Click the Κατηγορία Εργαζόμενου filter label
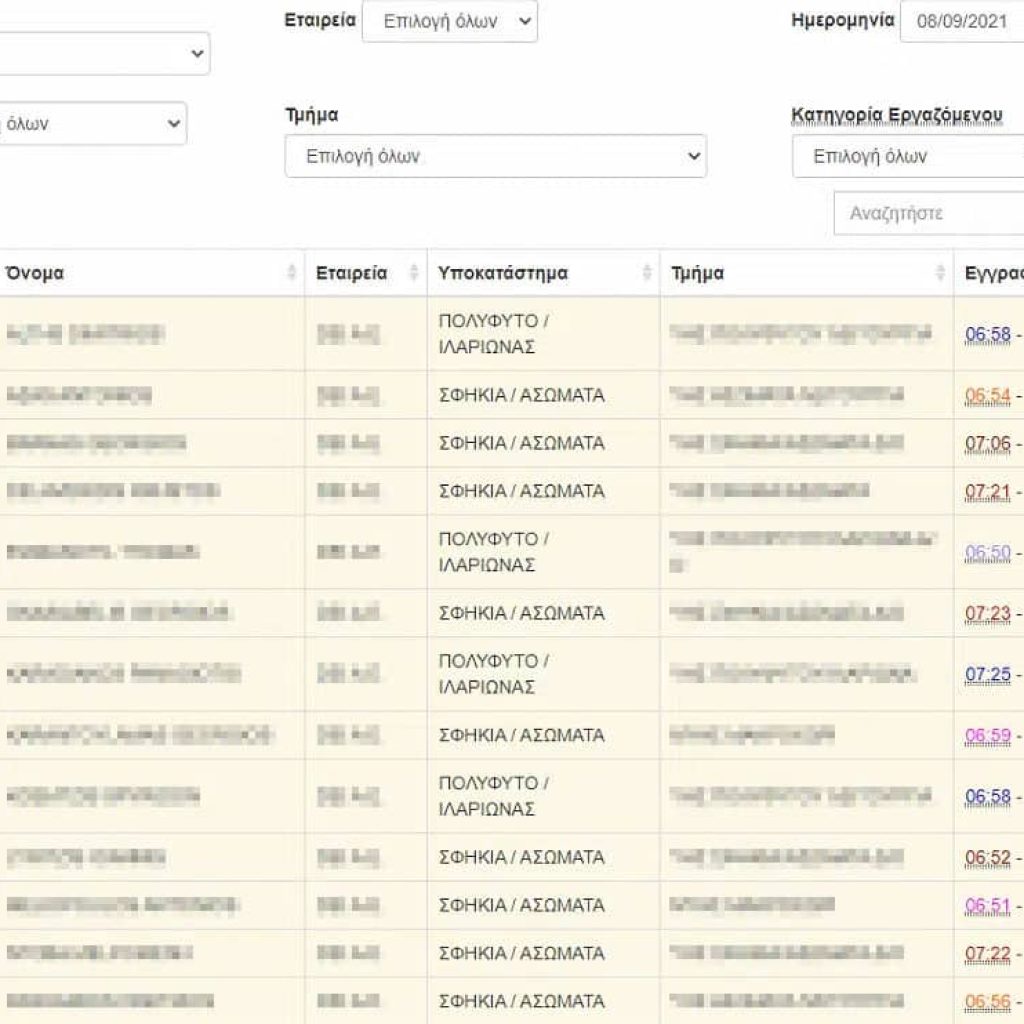1024x1024 pixels. click(x=897, y=116)
